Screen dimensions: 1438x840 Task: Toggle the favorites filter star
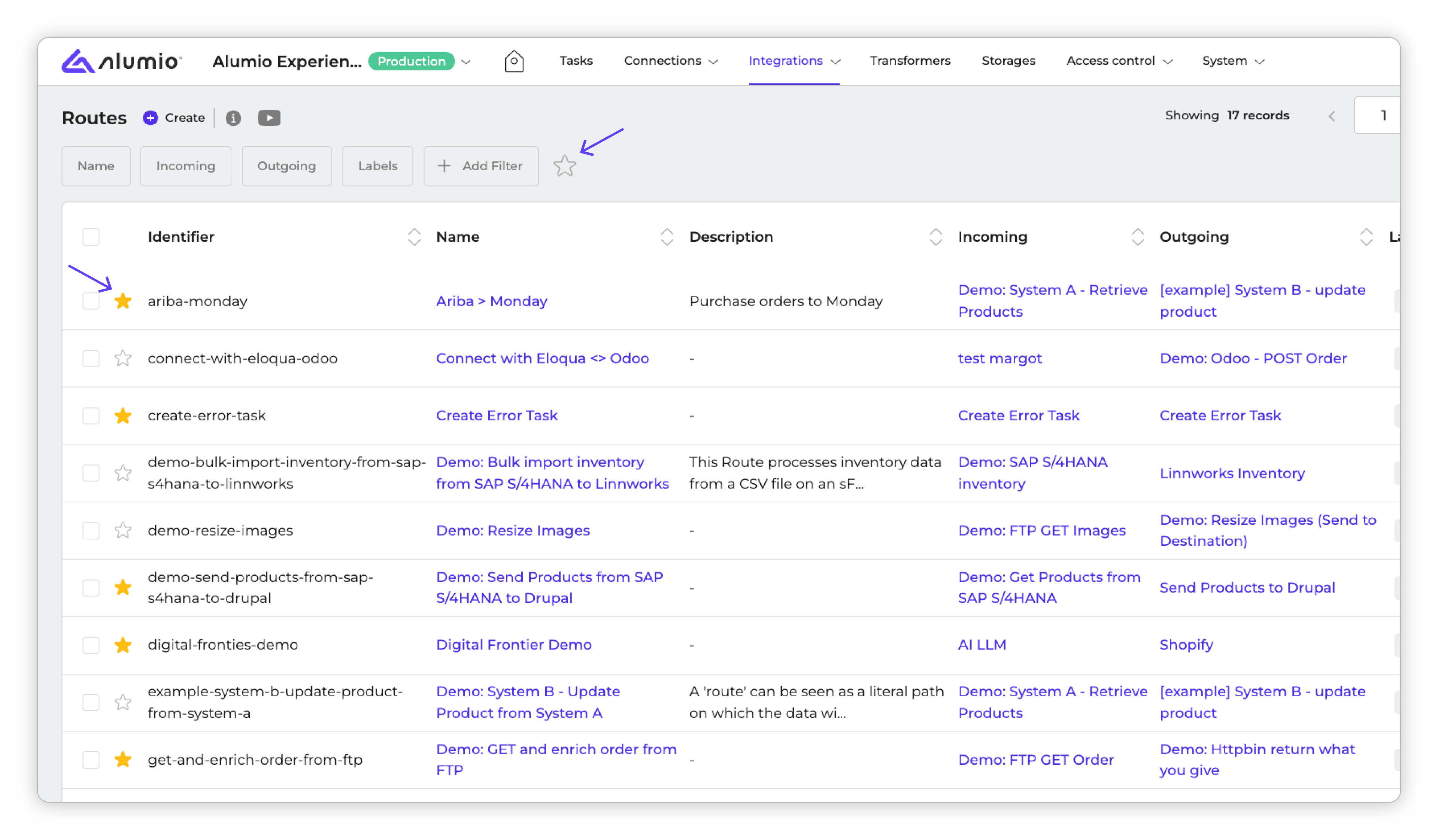[564, 166]
